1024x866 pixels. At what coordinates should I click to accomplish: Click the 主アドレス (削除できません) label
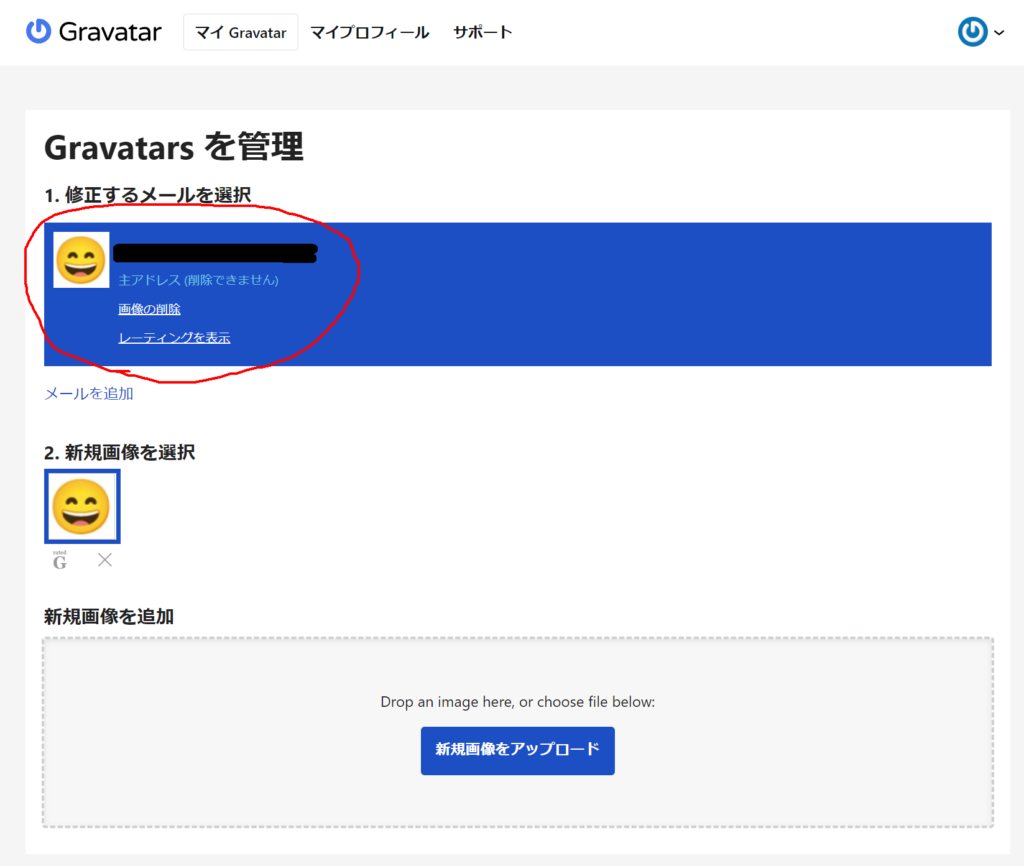pos(198,280)
